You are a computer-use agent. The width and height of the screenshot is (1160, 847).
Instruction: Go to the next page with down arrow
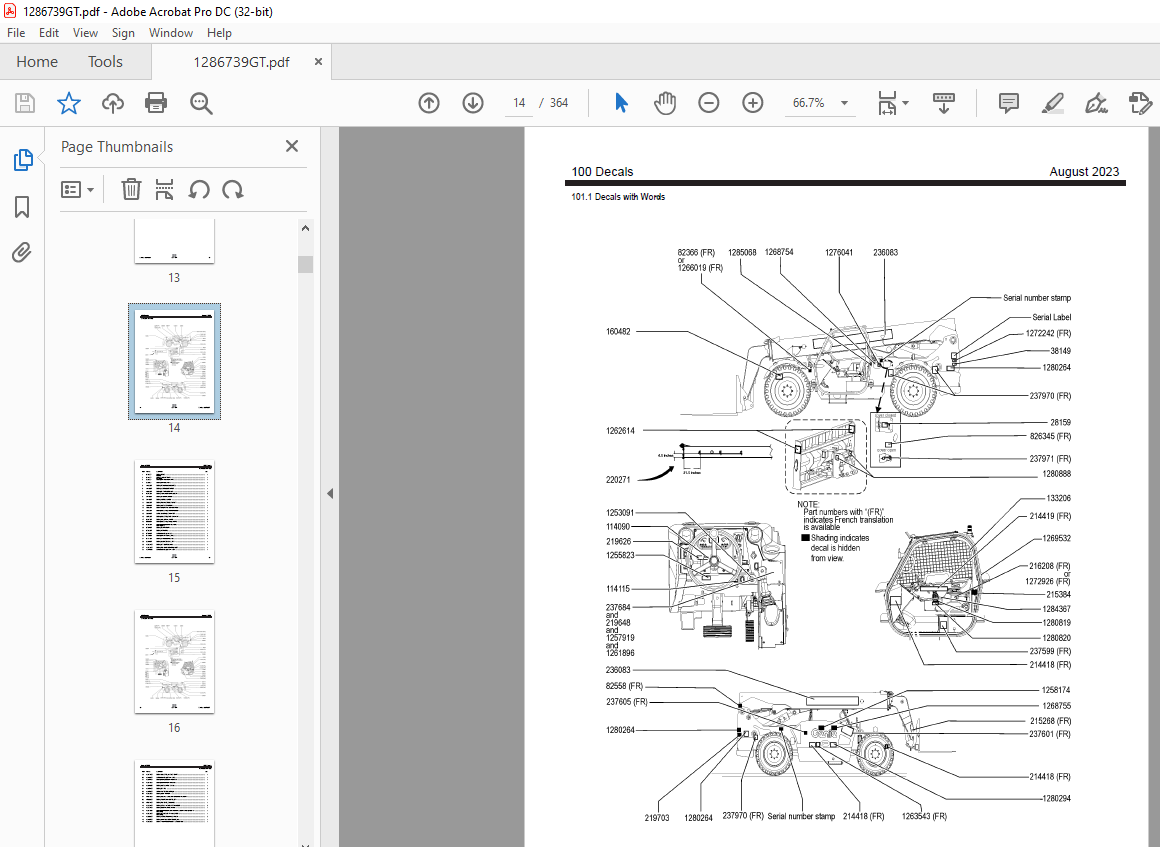coord(473,103)
